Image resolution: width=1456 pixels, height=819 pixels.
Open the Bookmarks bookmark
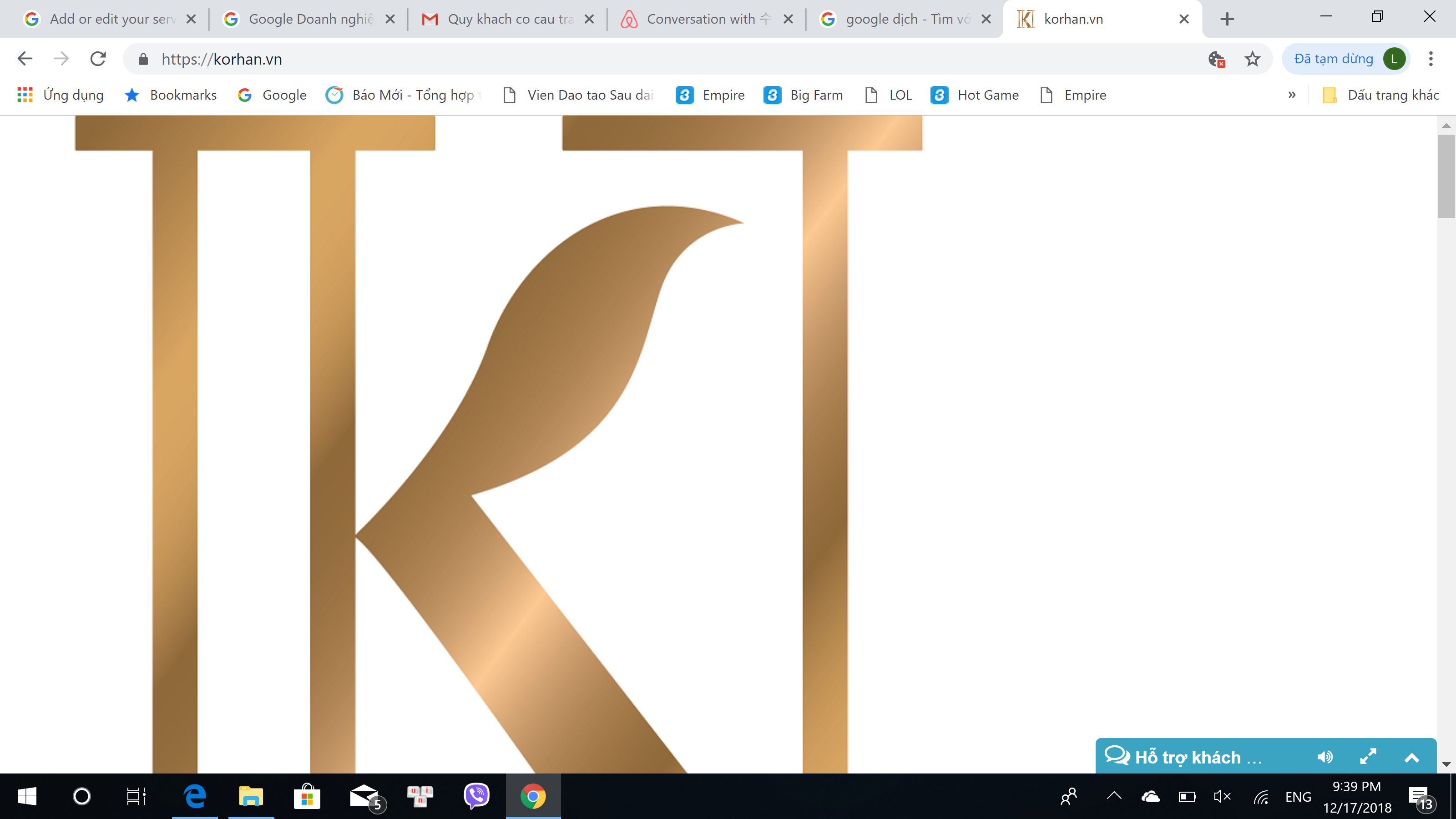pos(171,95)
